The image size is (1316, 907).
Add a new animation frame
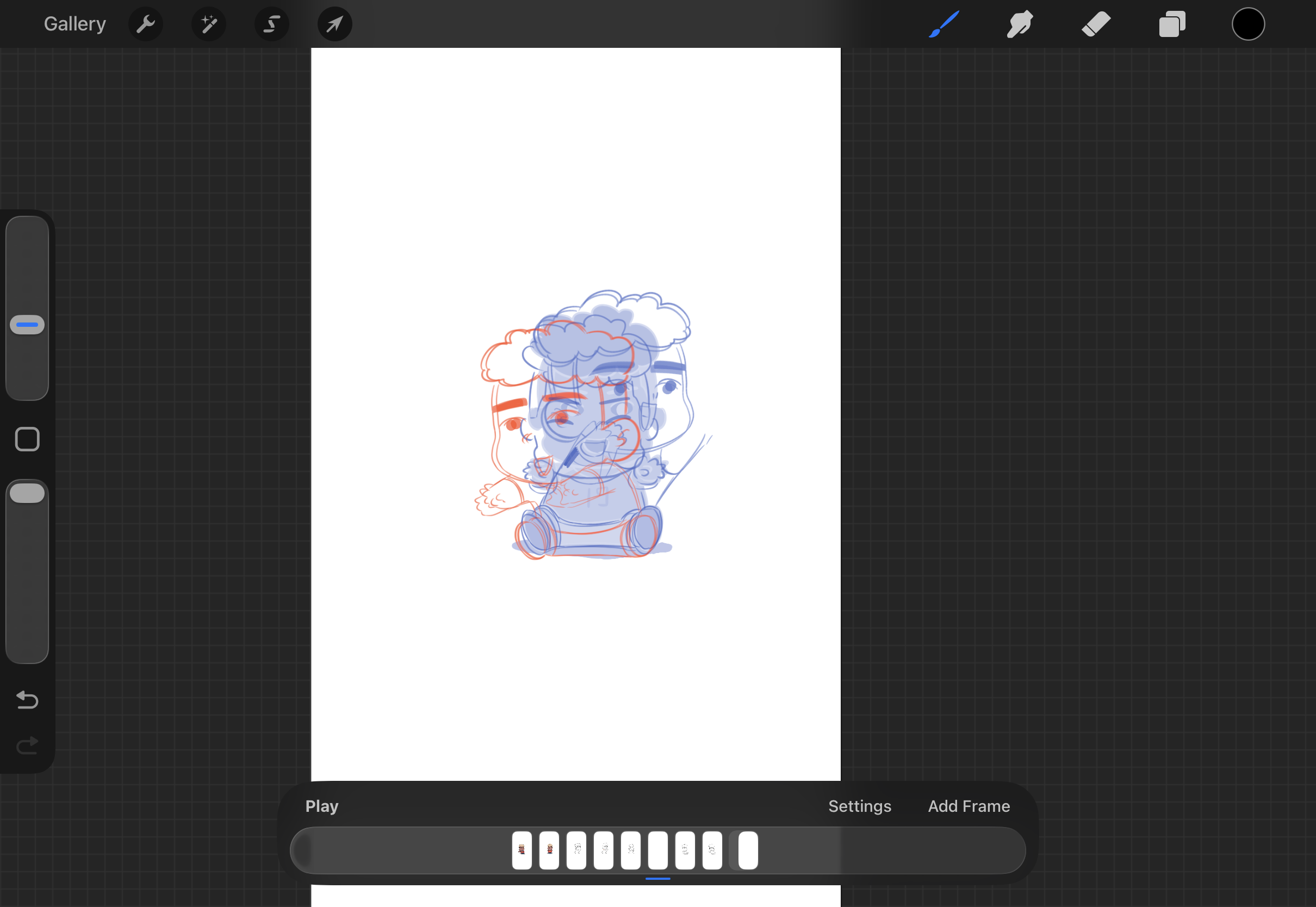tap(969, 806)
